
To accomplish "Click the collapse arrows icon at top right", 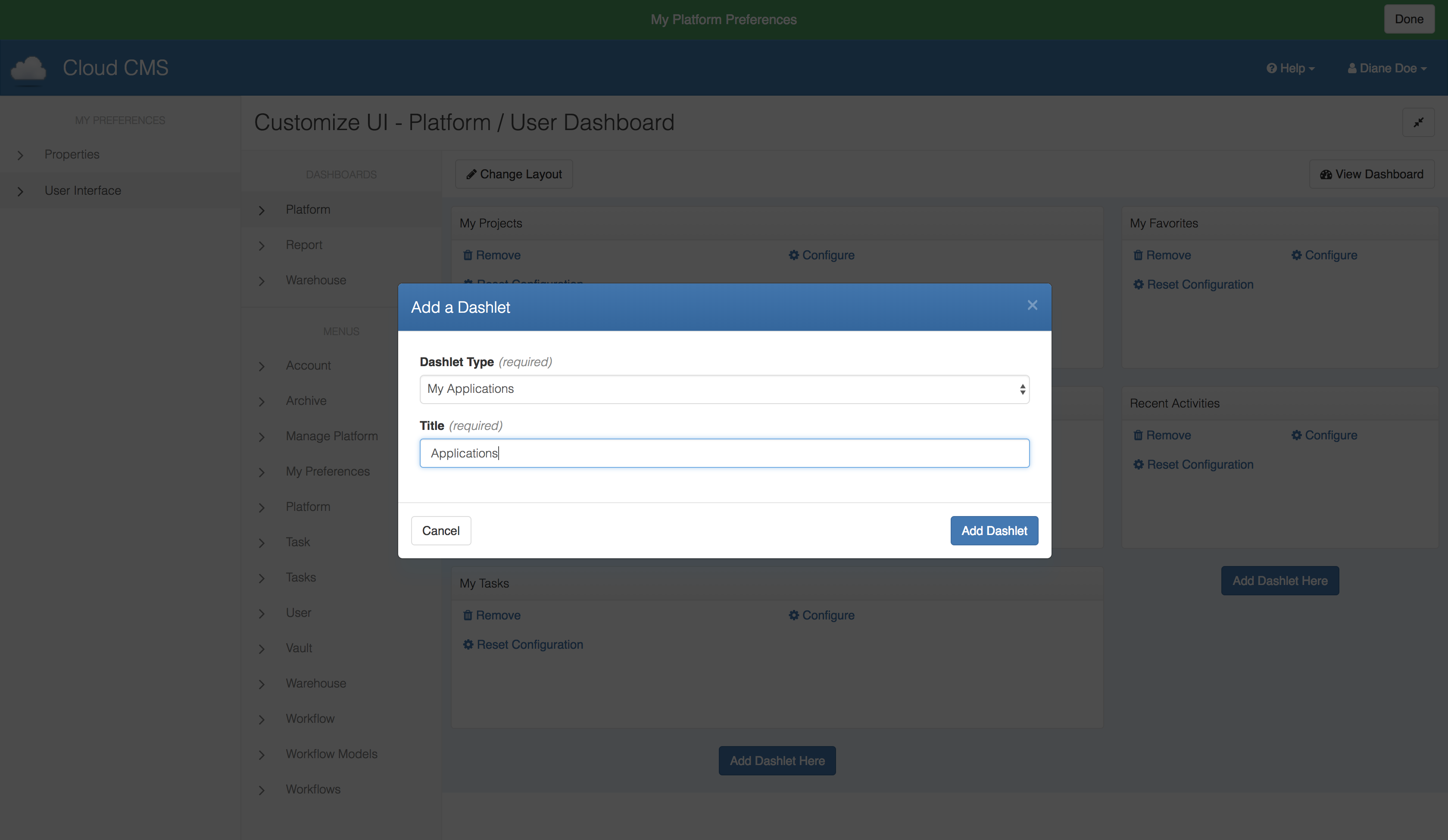I will [1418, 122].
